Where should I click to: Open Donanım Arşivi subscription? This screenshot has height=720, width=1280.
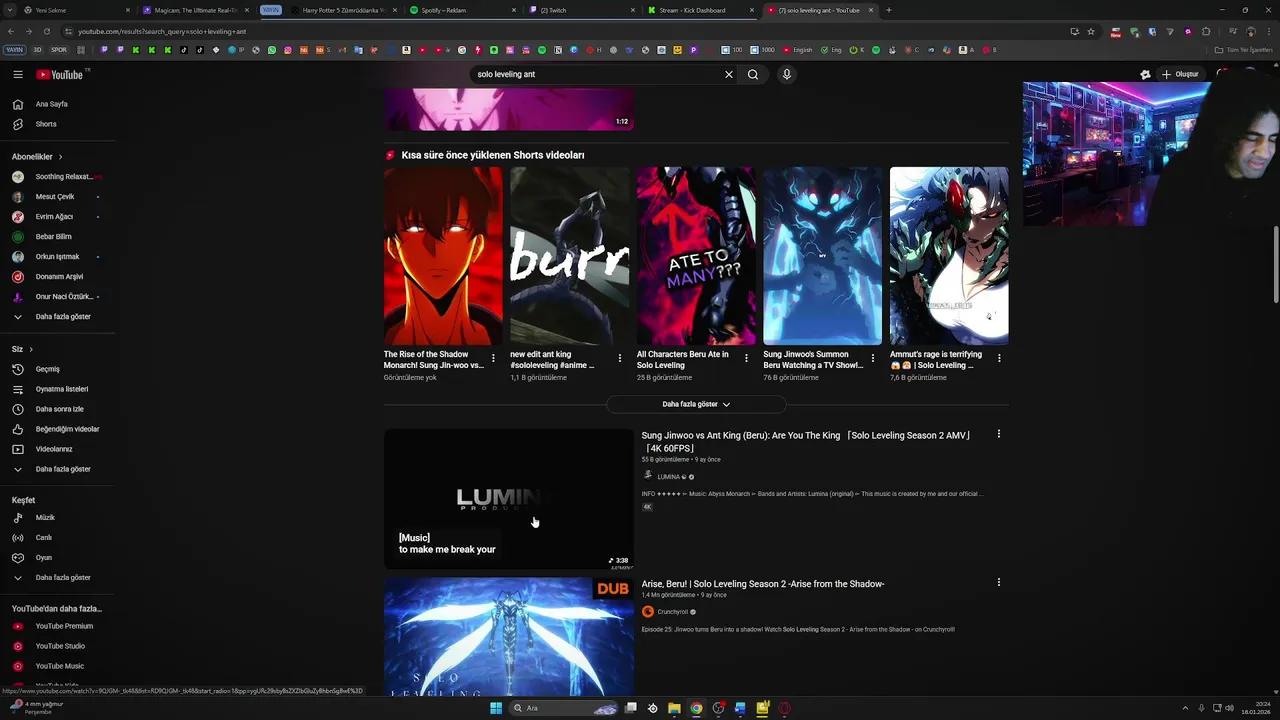point(57,277)
